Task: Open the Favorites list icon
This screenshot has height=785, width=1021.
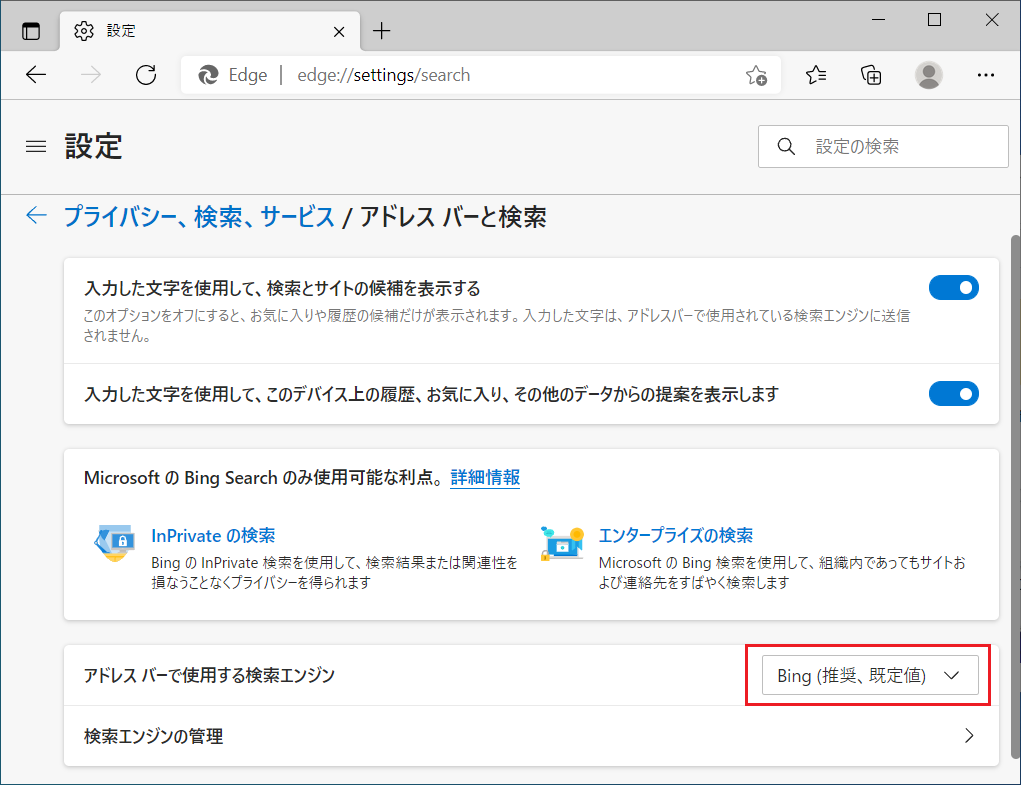Action: [816, 75]
